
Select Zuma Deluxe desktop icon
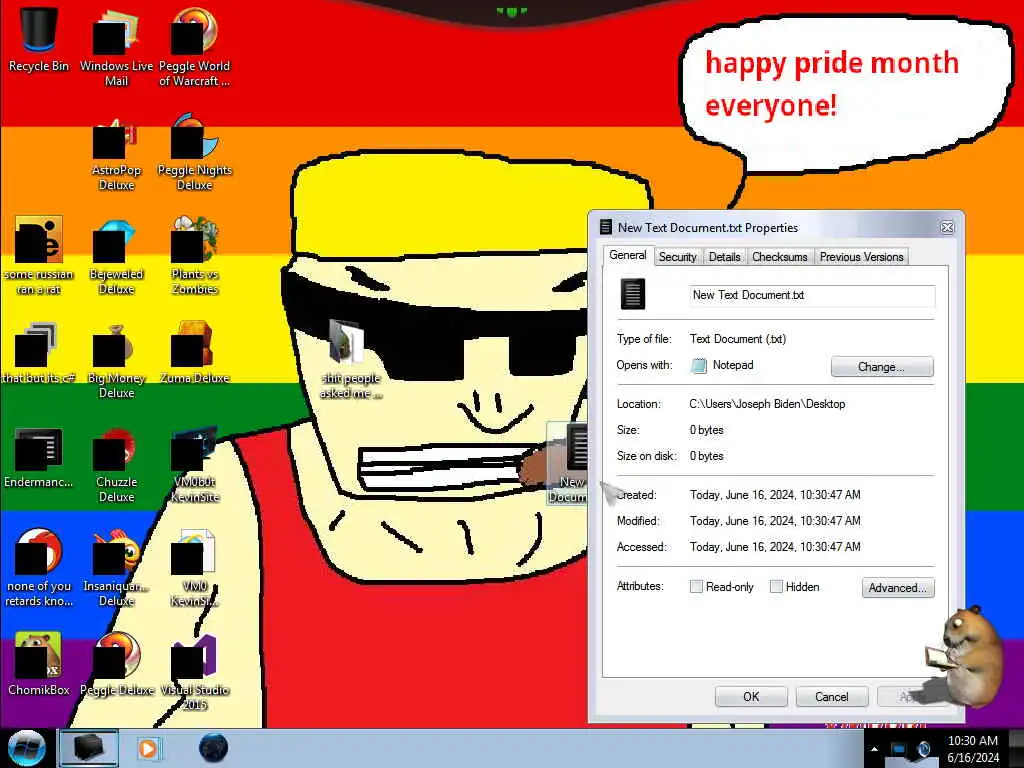[195, 353]
